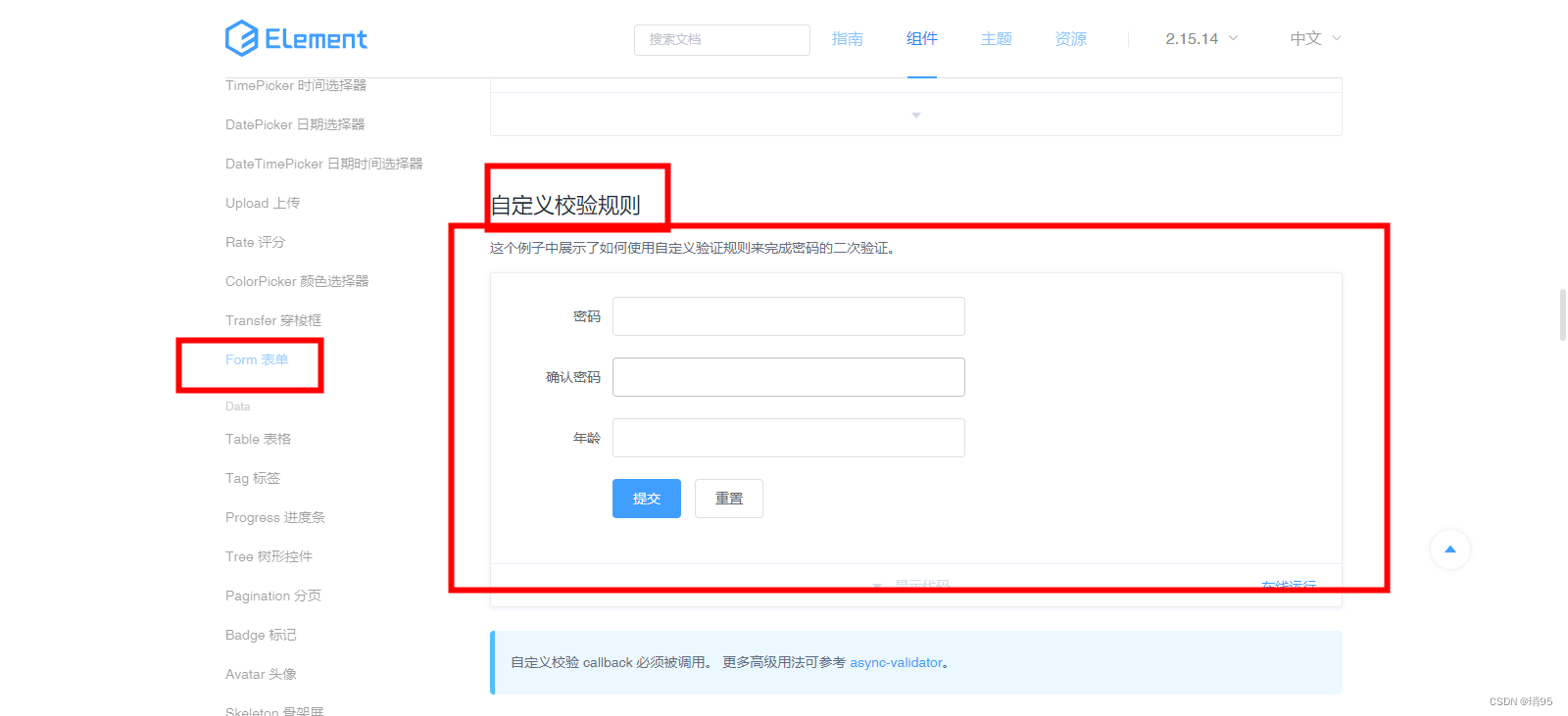Open Tree 树形控件 in sidebar
The height and width of the screenshot is (716, 1568).
pyautogui.click(x=269, y=556)
